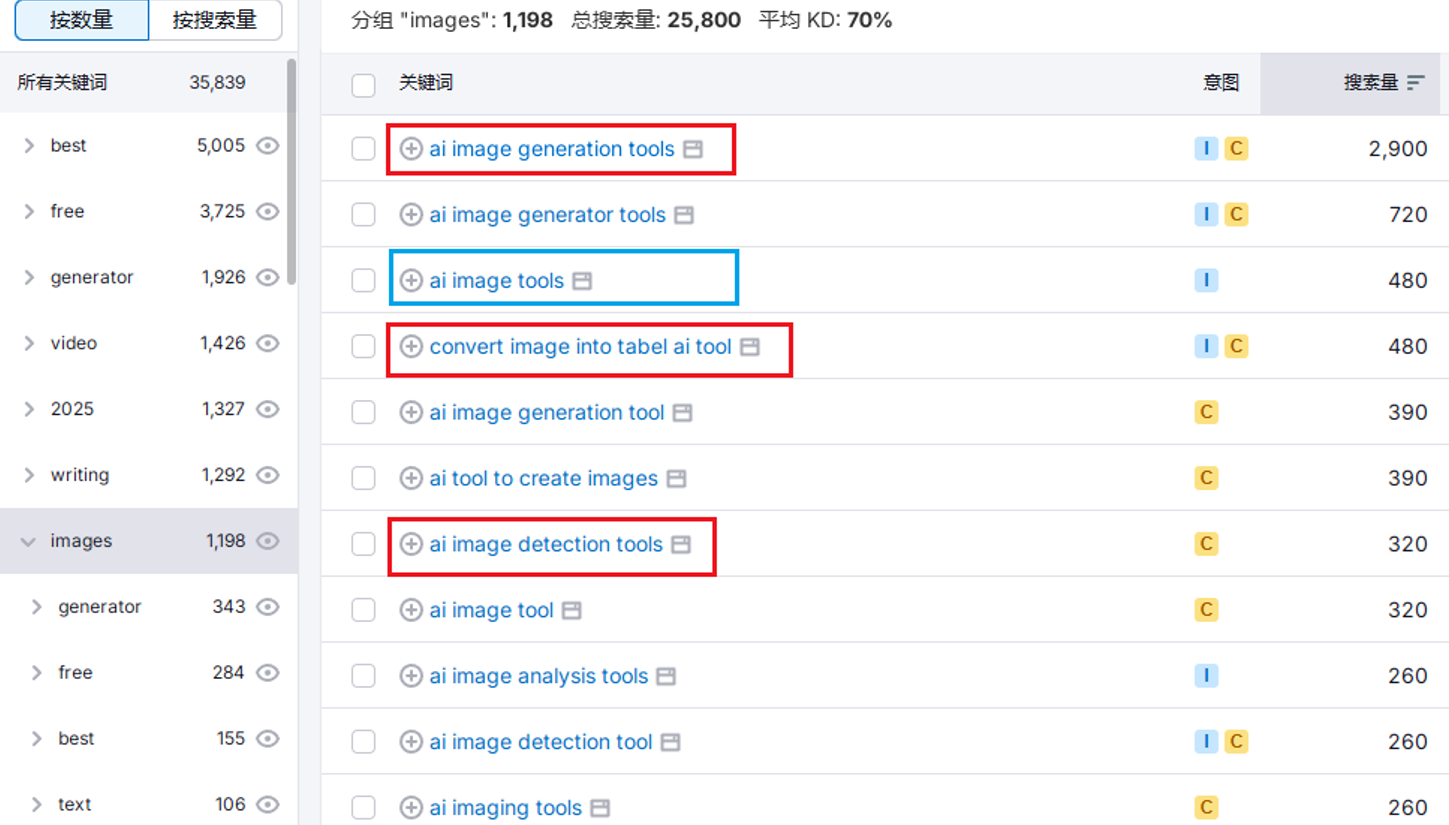Tick the select-all checkbox in the table header
This screenshot has width=1449, height=825.
pyautogui.click(x=363, y=85)
